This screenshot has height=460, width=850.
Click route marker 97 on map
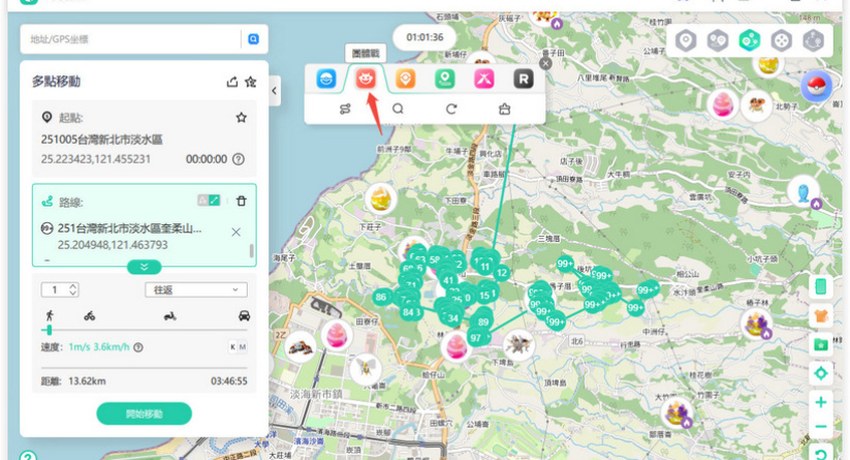(475, 338)
